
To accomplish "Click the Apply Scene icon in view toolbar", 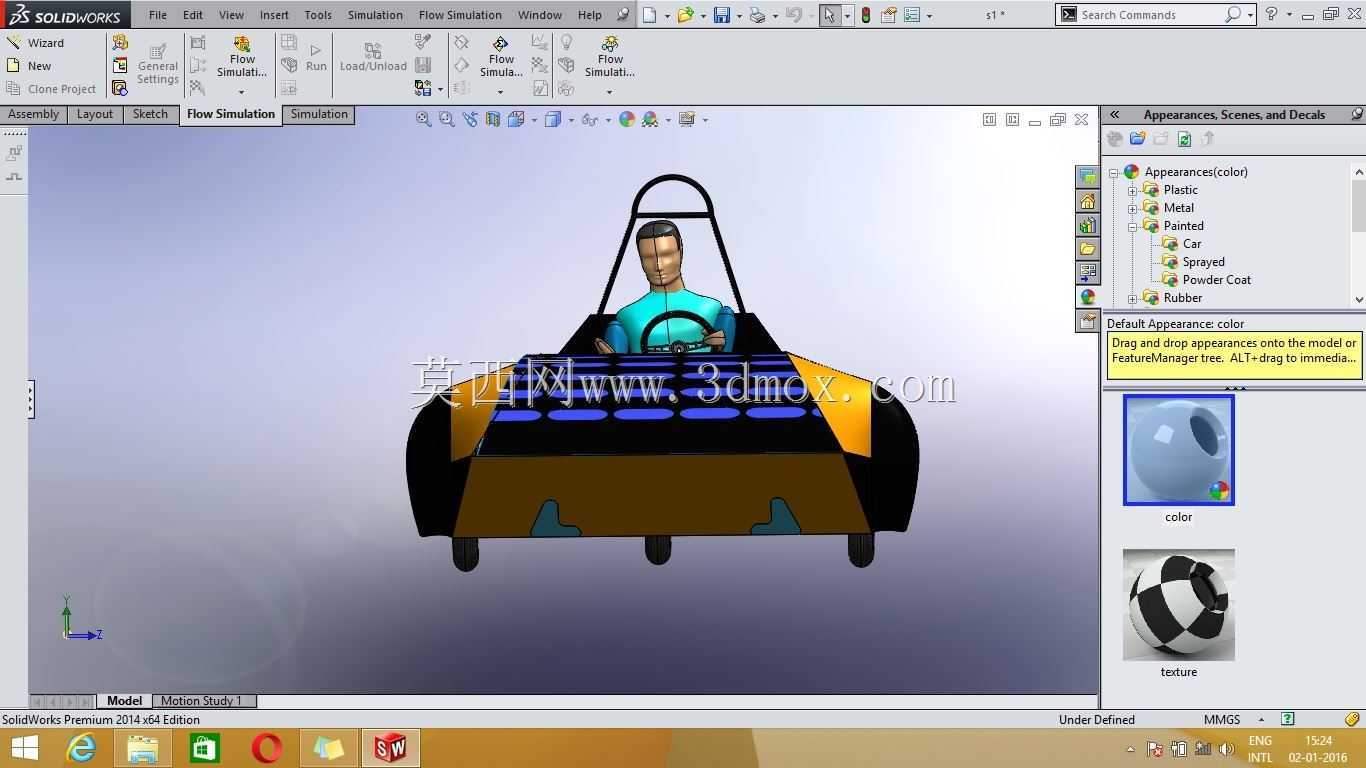I will click(x=650, y=119).
